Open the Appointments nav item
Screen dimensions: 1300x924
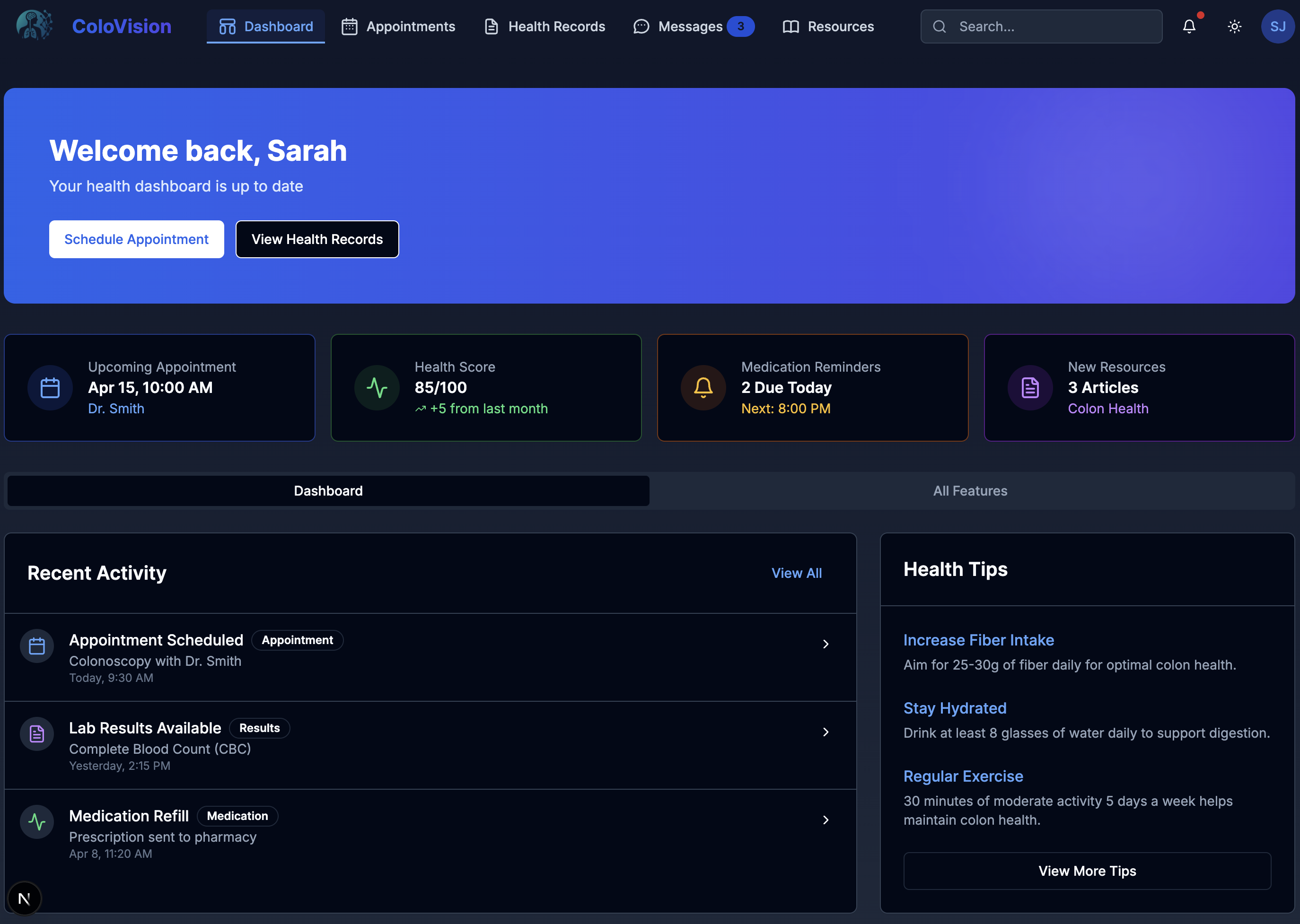[x=398, y=27]
